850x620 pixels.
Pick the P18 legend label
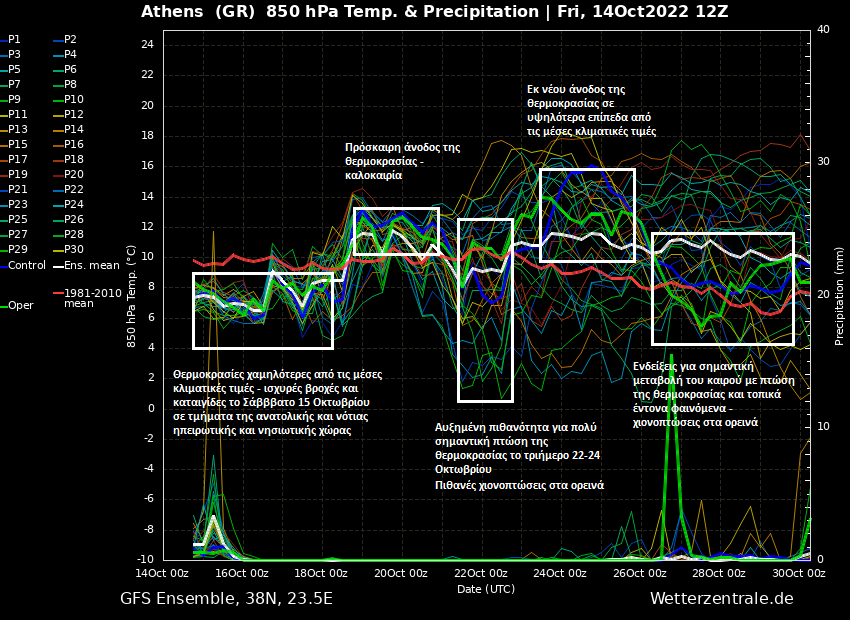pos(68,159)
